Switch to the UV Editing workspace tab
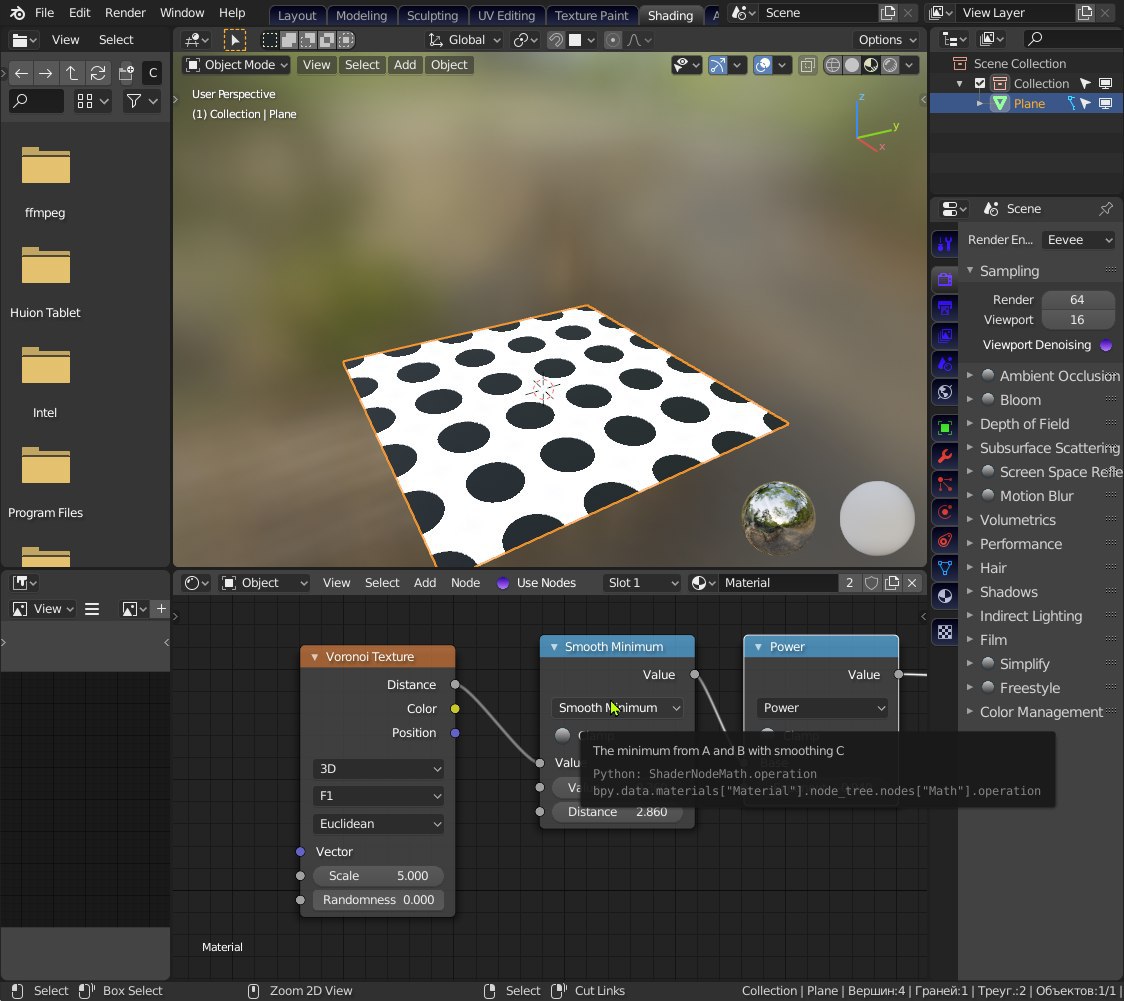The width and height of the screenshot is (1124, 1001). (x=506, y=15)
